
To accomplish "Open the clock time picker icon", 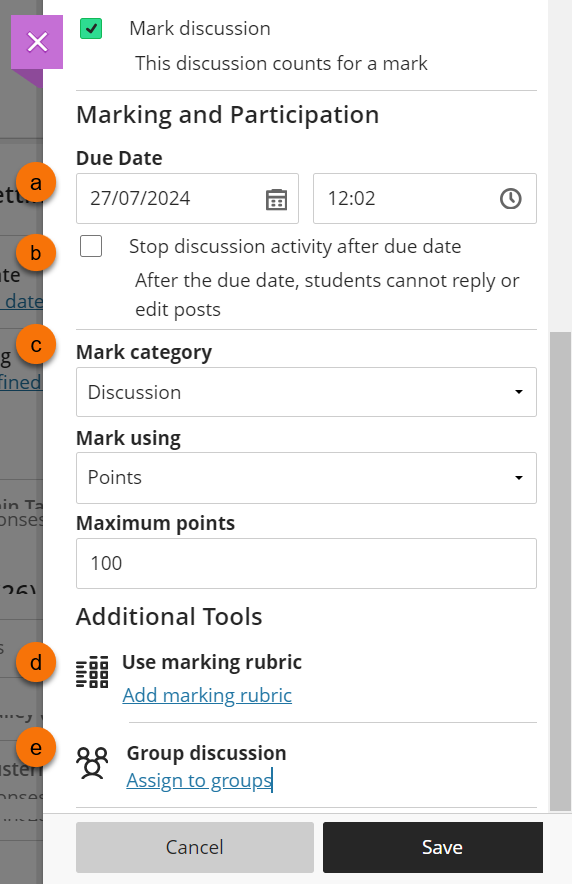I will pos(511,198).
